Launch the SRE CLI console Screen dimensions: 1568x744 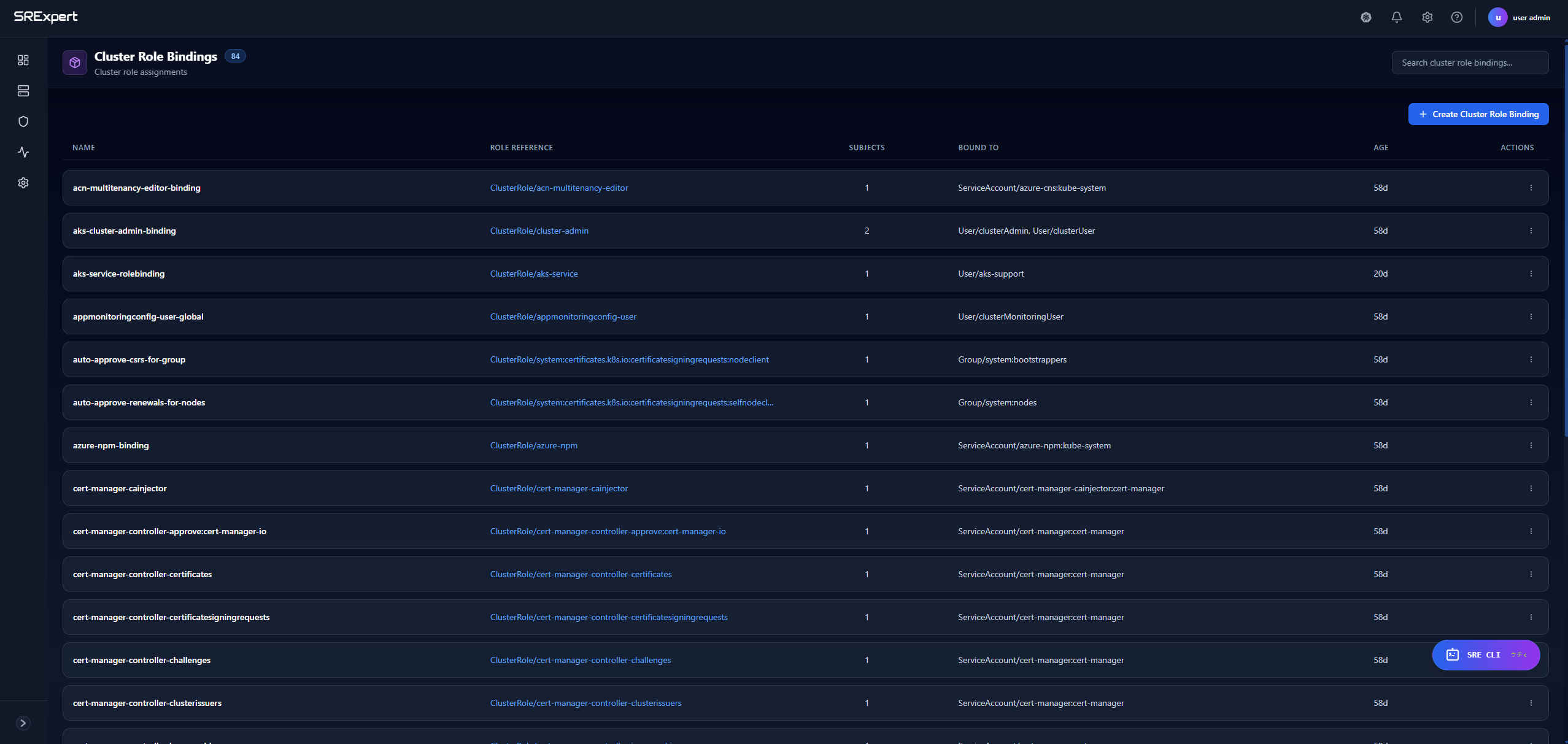click(x=1486, y=654)
